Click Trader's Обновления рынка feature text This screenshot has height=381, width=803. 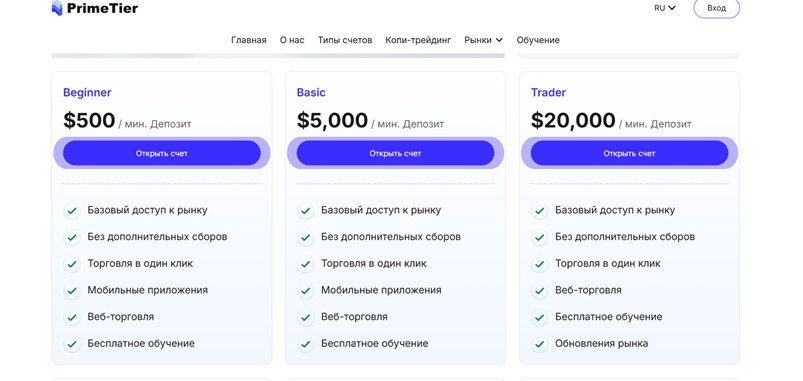(x=601, y=344)
